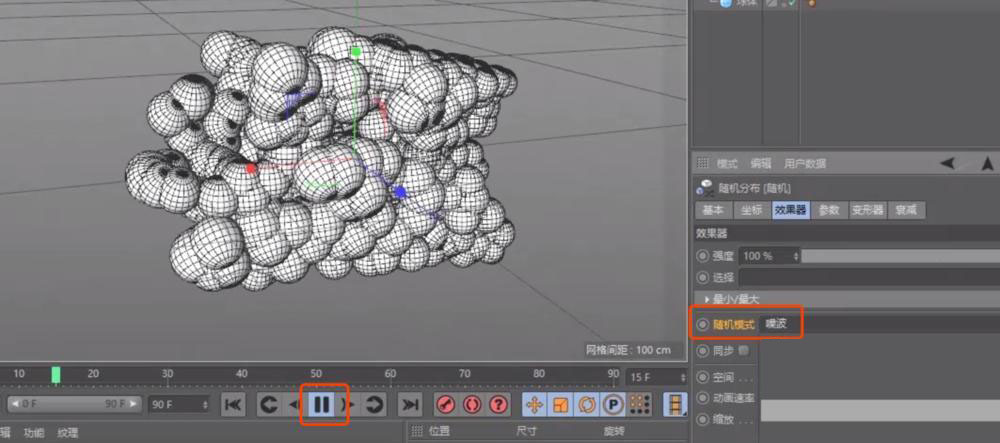
Task: Toggle parameter keyframe recording (P) icon
Action: coord(613,404)
